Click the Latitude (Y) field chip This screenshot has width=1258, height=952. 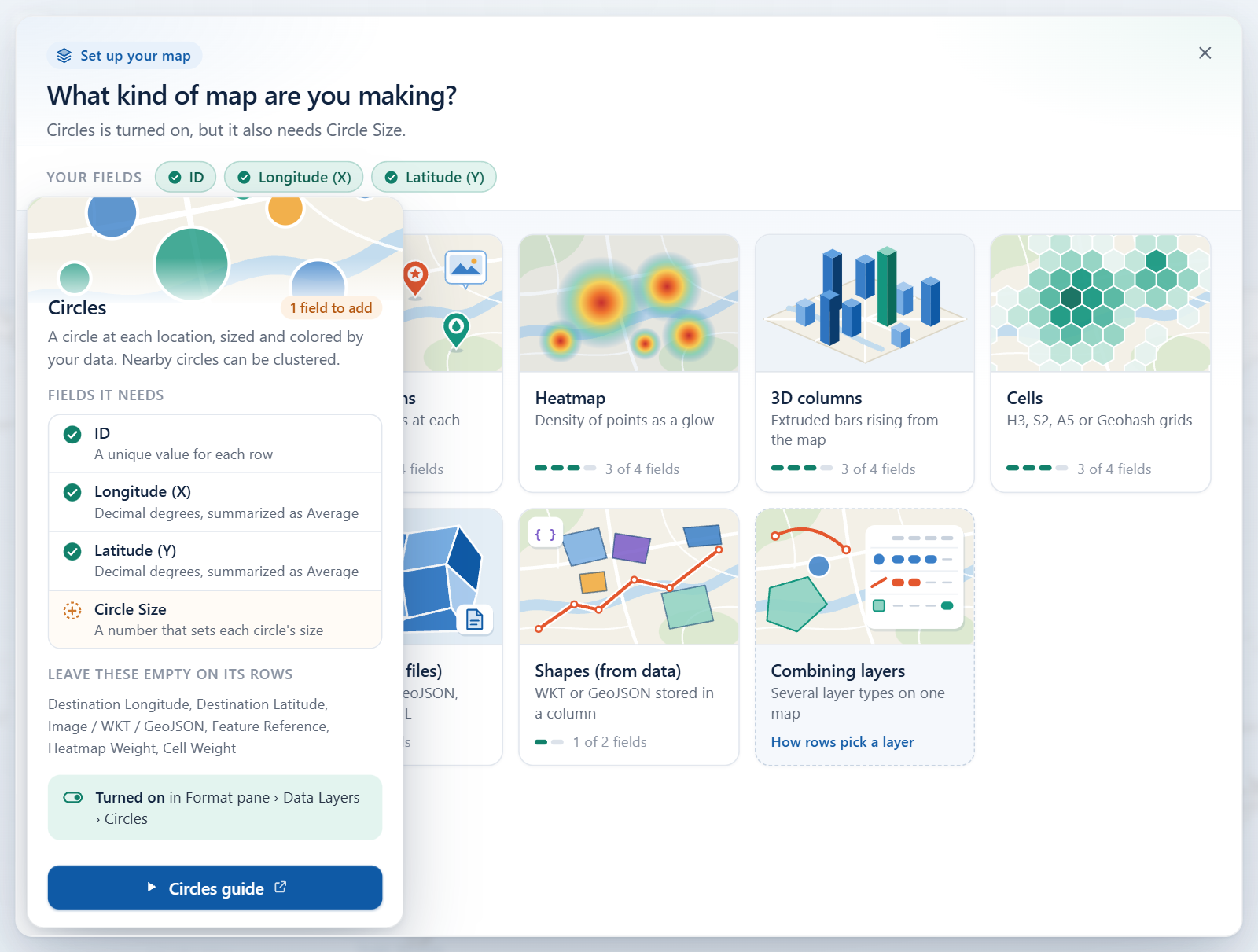coord(434,177)
